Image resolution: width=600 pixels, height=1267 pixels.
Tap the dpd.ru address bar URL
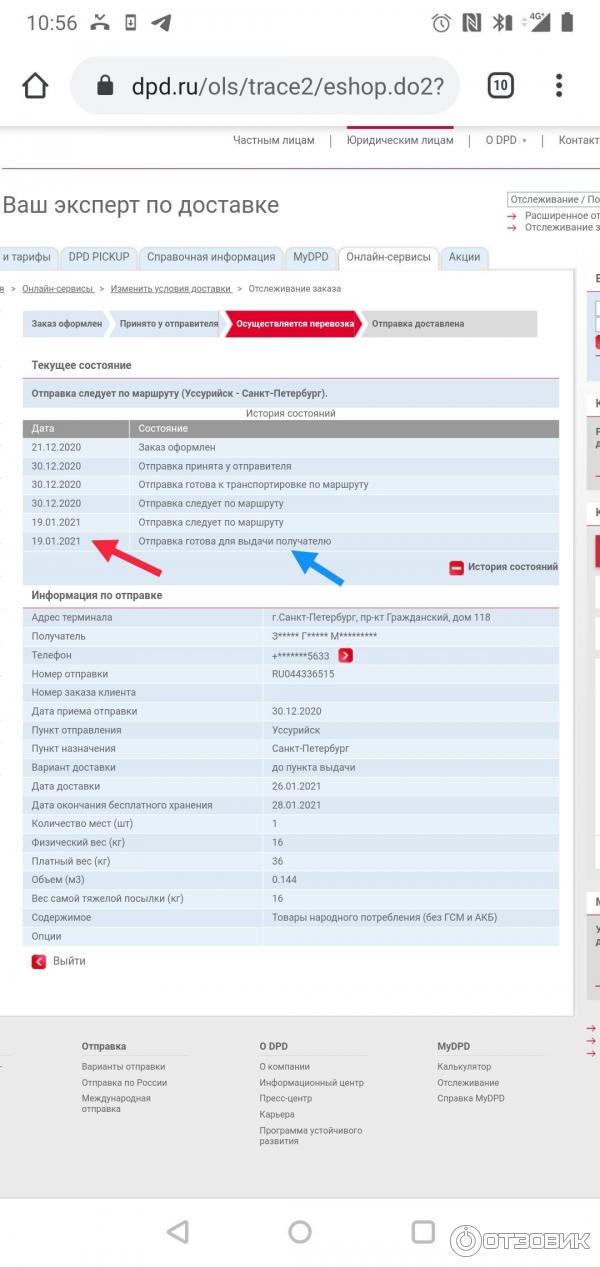285,86
